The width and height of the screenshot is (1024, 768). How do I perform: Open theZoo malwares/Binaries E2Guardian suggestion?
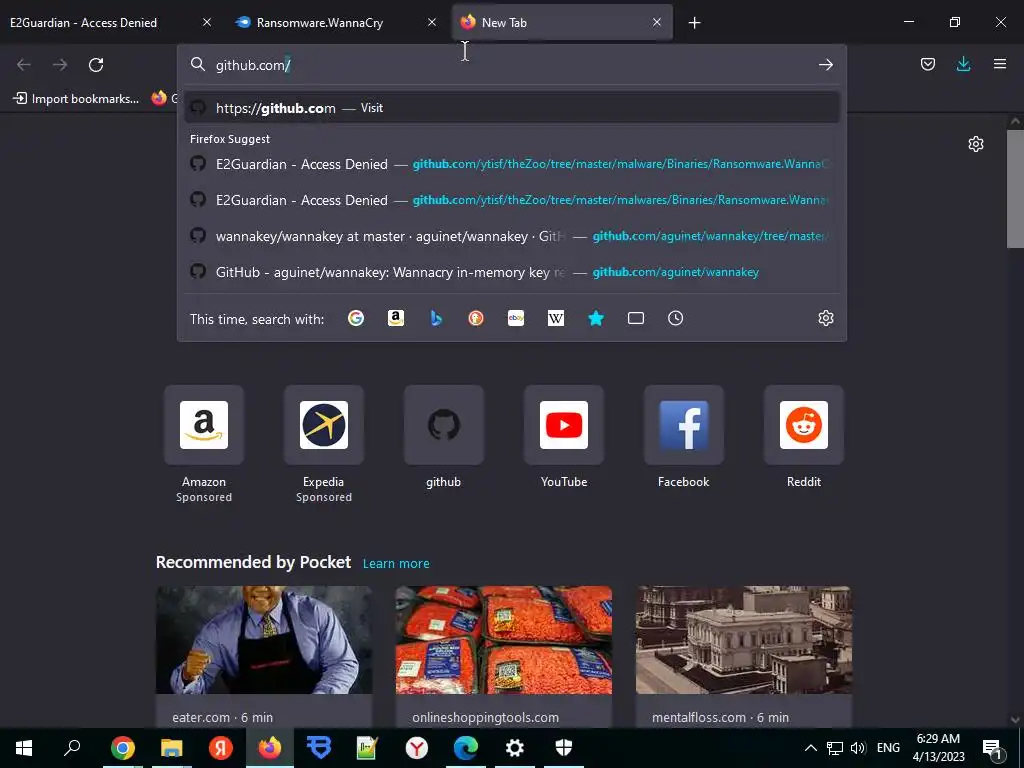tap(512, 200)
